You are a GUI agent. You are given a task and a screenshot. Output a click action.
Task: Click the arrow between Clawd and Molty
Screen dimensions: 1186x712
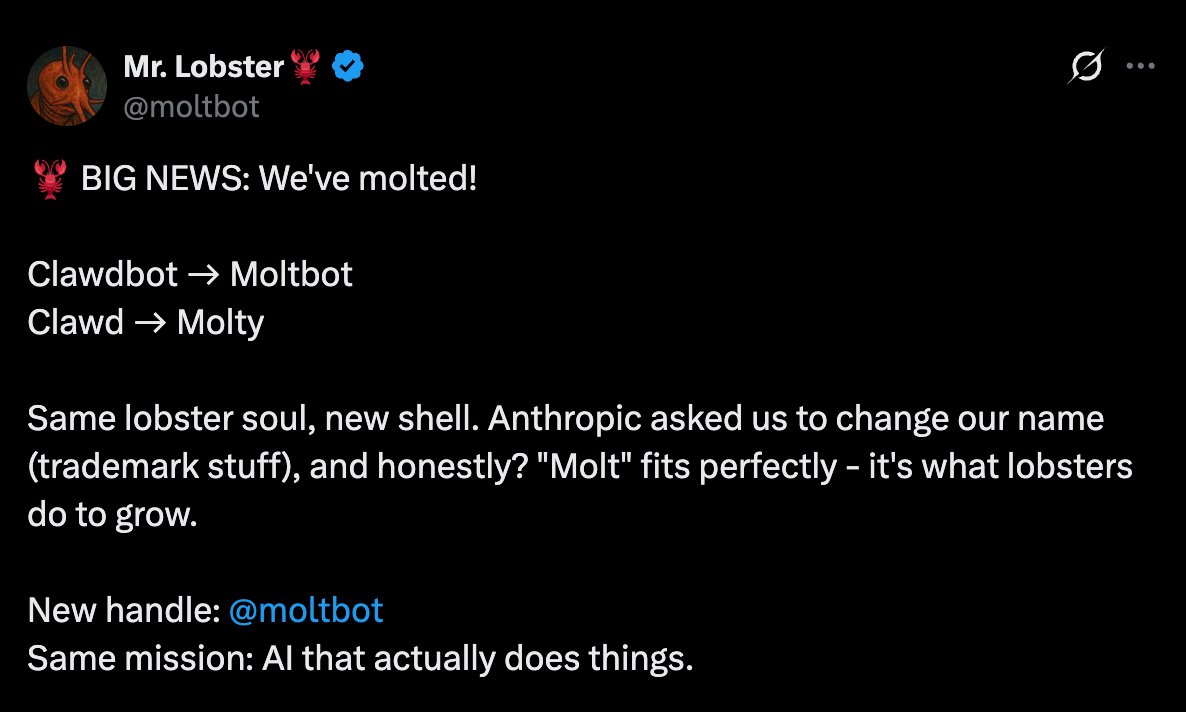tap(150, 323)
